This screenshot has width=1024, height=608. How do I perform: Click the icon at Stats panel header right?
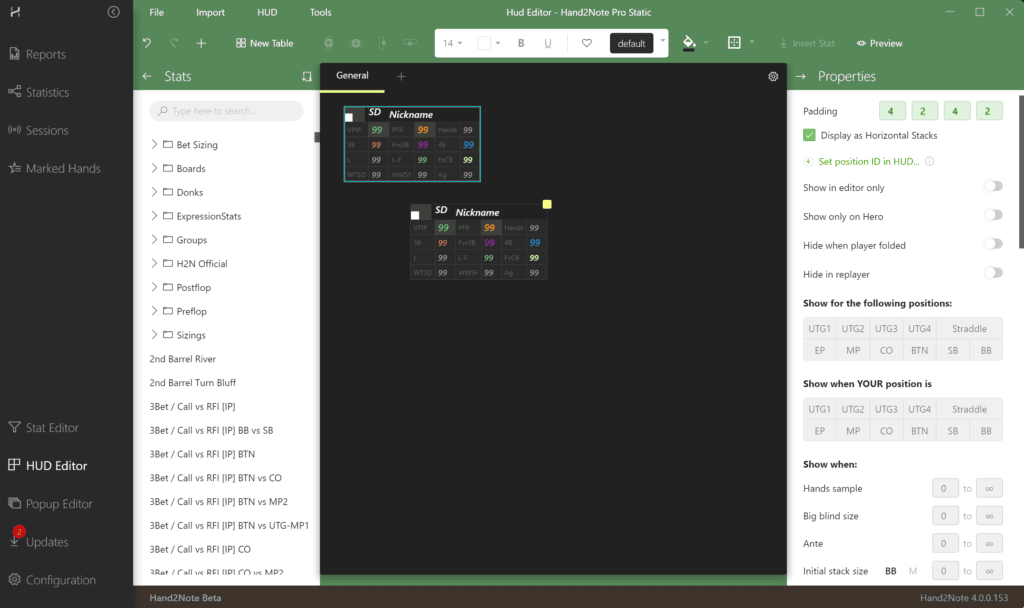click(307, 76)
